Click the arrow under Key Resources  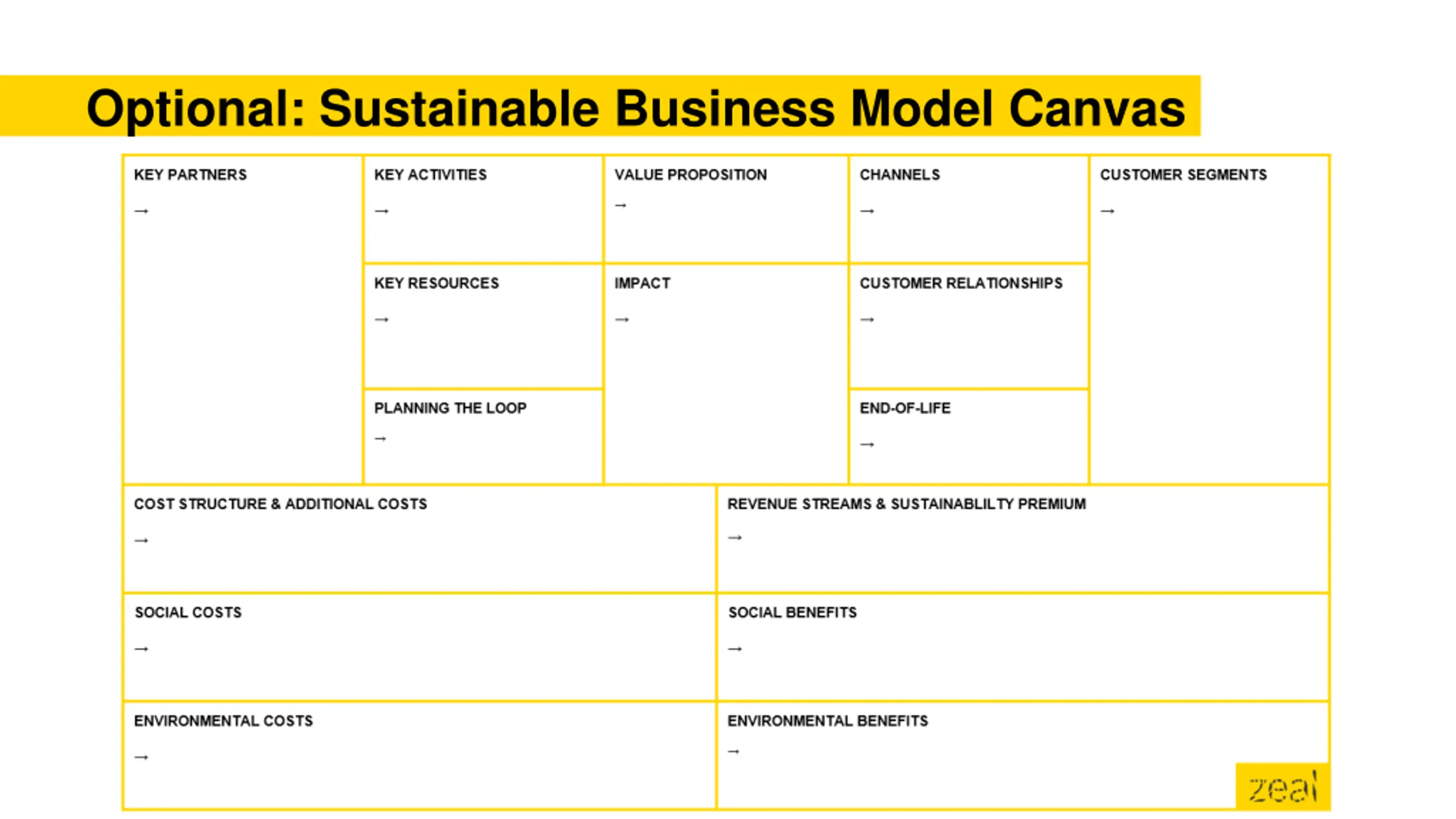[x=382, y=320]
